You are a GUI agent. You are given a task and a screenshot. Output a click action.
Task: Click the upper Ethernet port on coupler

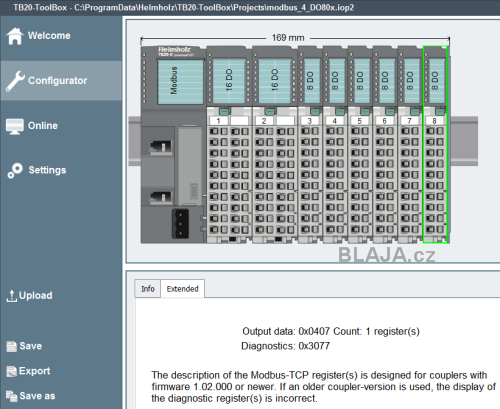(161, 147)
